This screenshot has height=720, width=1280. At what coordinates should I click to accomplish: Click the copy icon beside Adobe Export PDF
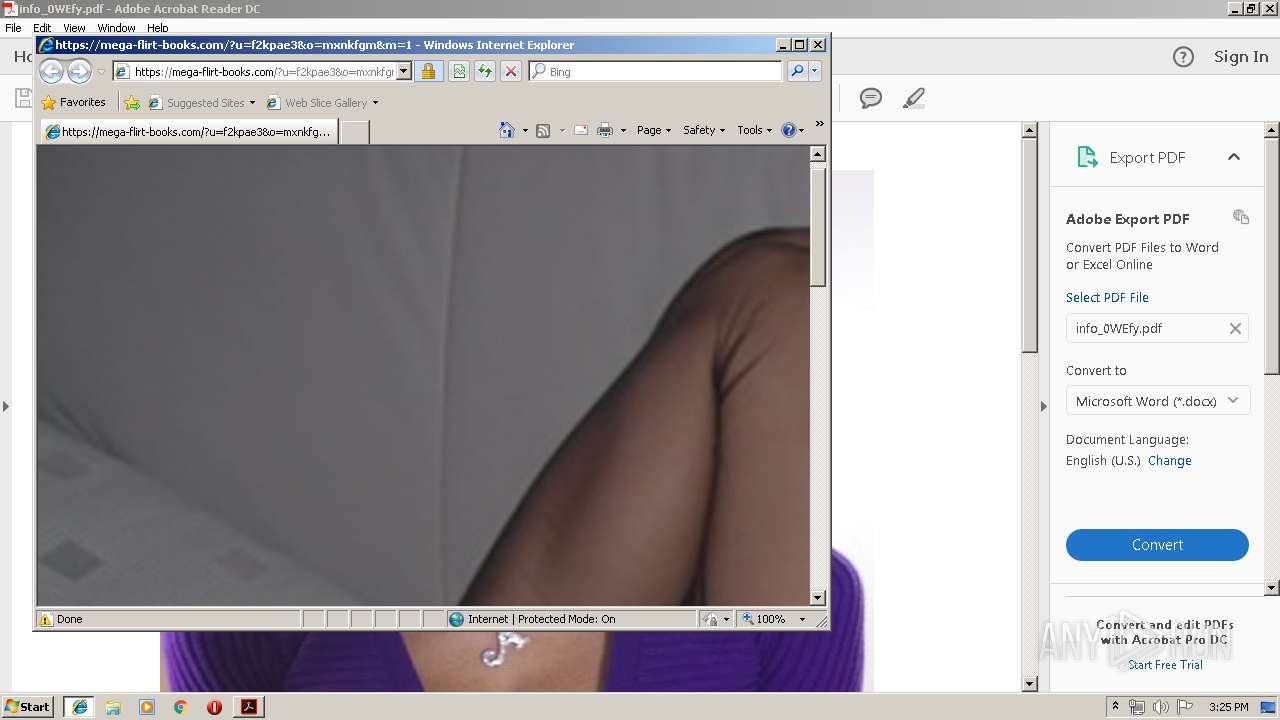click(1241, 217)
